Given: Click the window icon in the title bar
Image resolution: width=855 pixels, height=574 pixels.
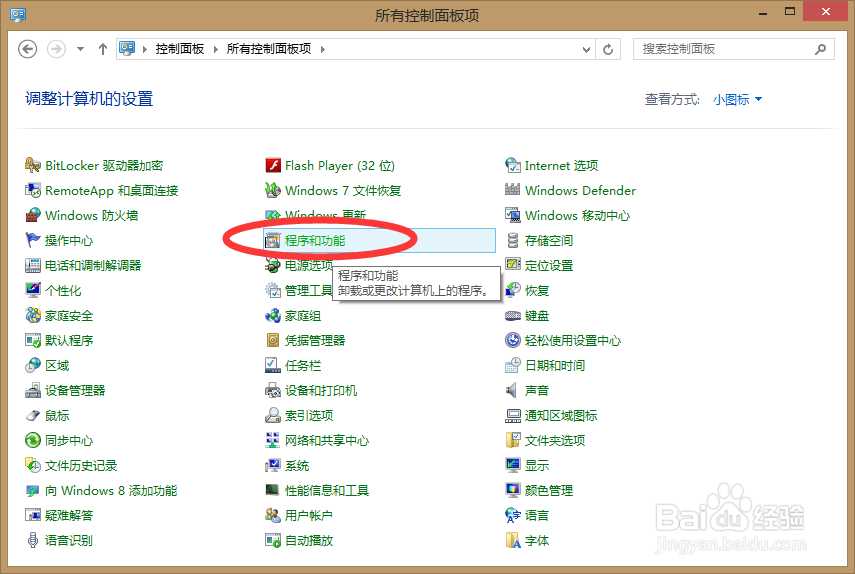Looking at the screenshot, I should click(x=18, y=14).
